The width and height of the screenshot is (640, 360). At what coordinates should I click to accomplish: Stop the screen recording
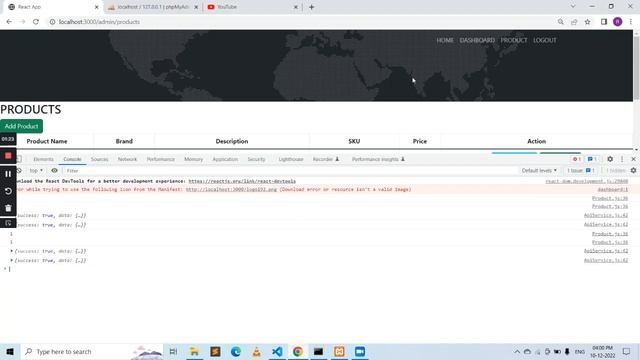click(x=8, y=156)
